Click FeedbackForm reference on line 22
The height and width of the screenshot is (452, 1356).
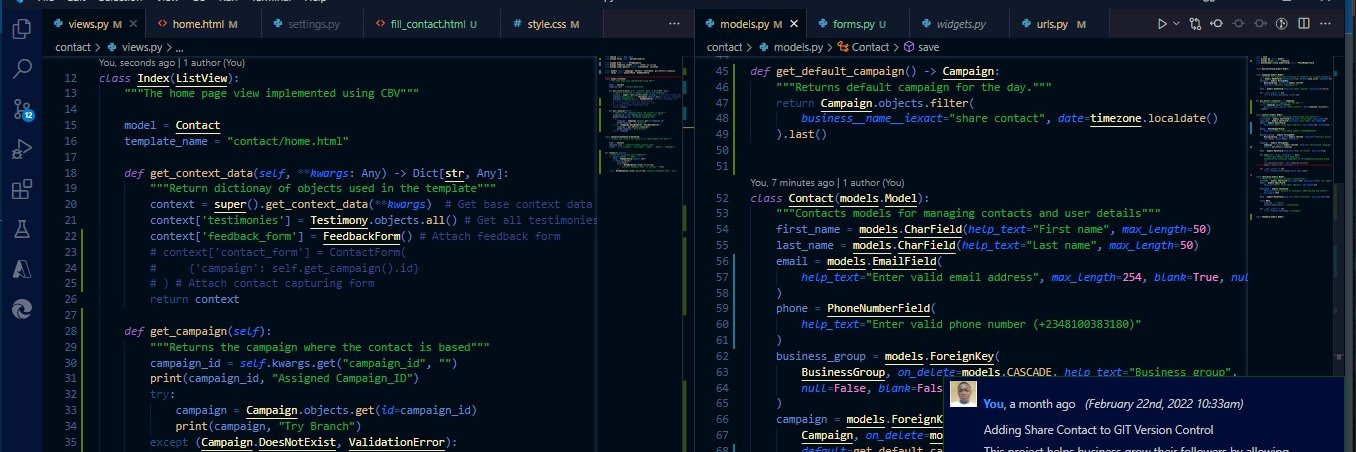point(360,236)
